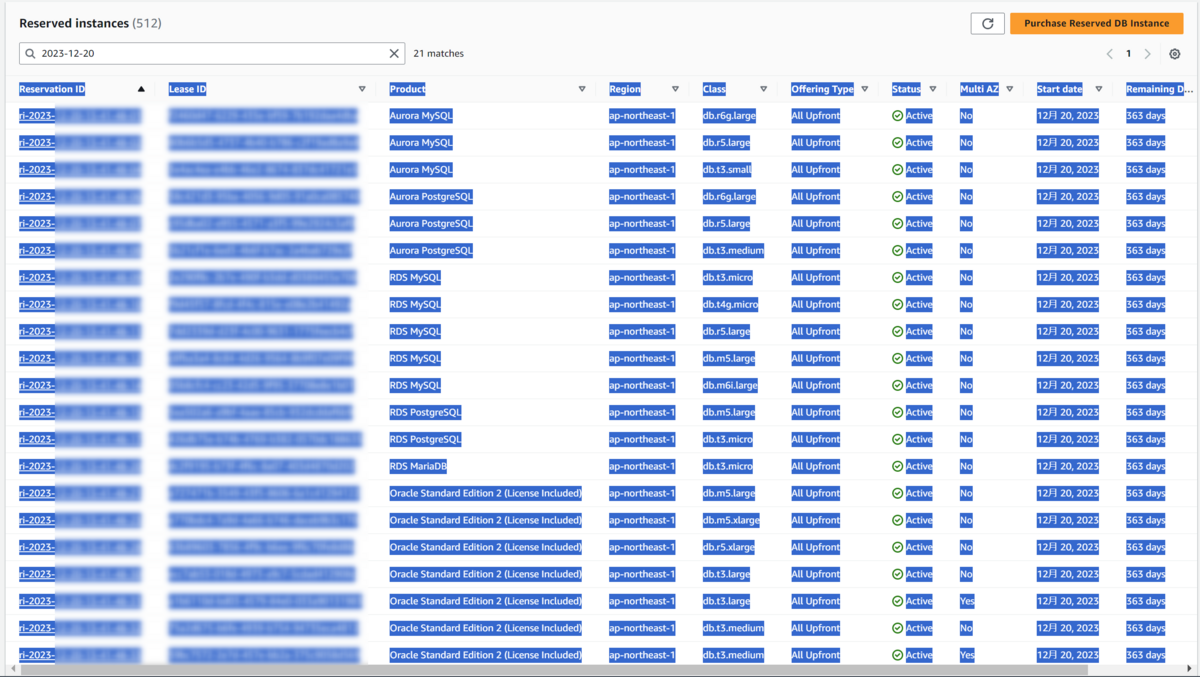The width and height of the screenshot is (1200, 677).
Task: Click the db.r5.xlarge class cell
Action: pyautogui.click(x=729, y=547)
